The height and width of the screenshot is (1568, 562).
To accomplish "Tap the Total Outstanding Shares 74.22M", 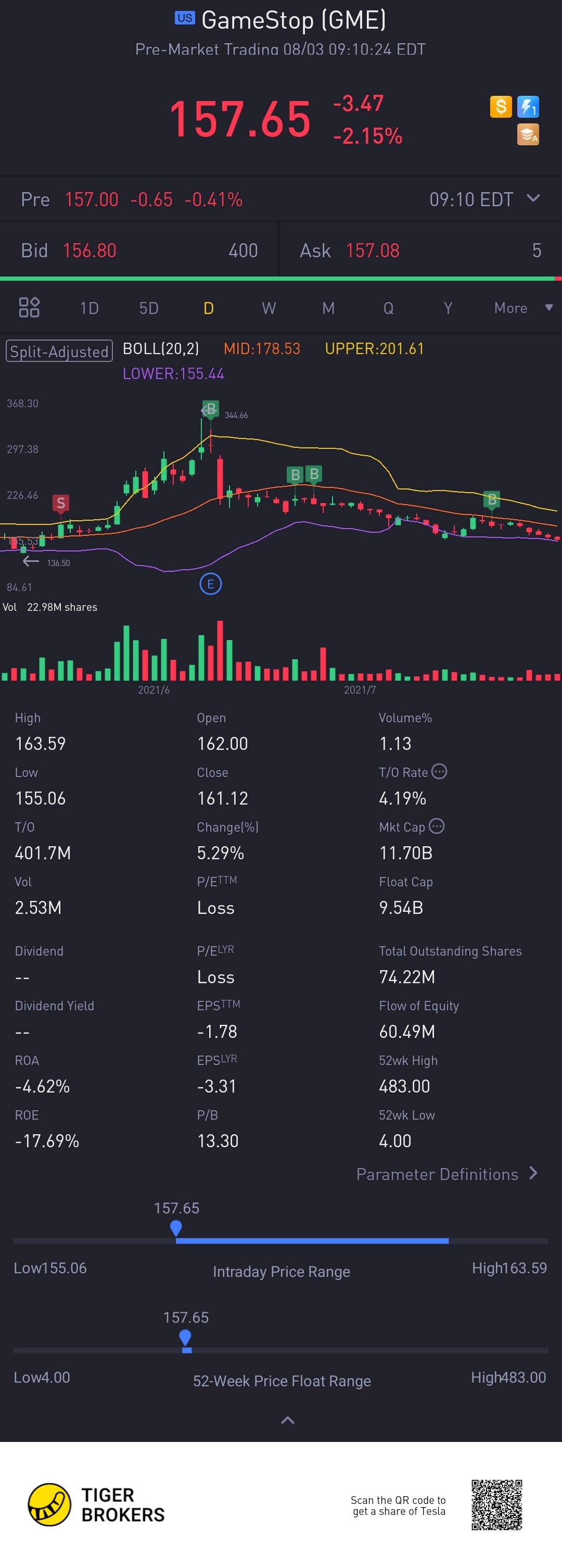I will click(x=407, y=977).
